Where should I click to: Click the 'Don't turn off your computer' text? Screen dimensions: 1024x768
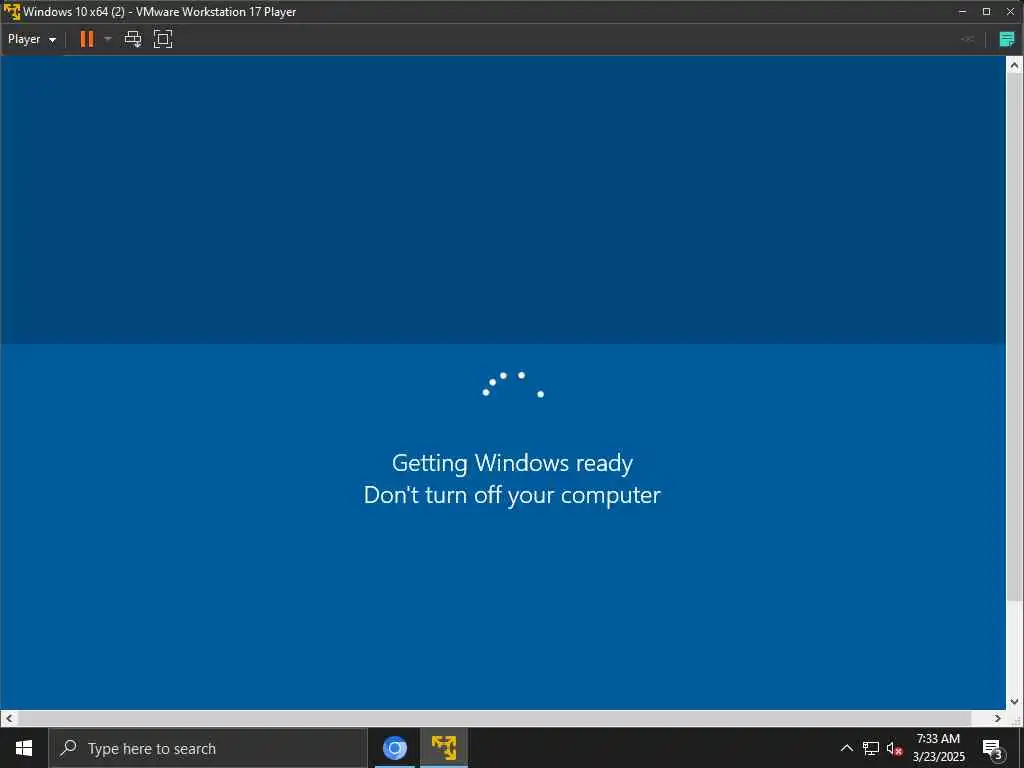click(x=512, y=495)
